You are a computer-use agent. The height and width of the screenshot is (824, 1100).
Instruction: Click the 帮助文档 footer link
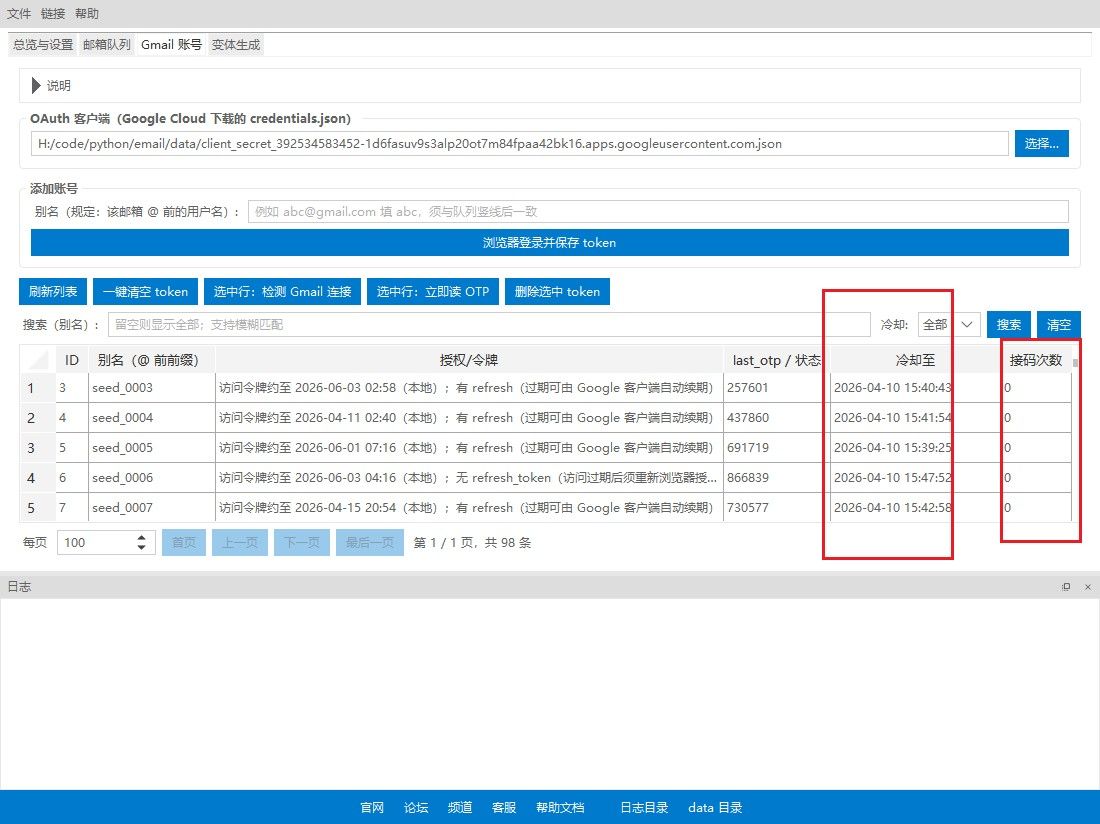[560, 808]
